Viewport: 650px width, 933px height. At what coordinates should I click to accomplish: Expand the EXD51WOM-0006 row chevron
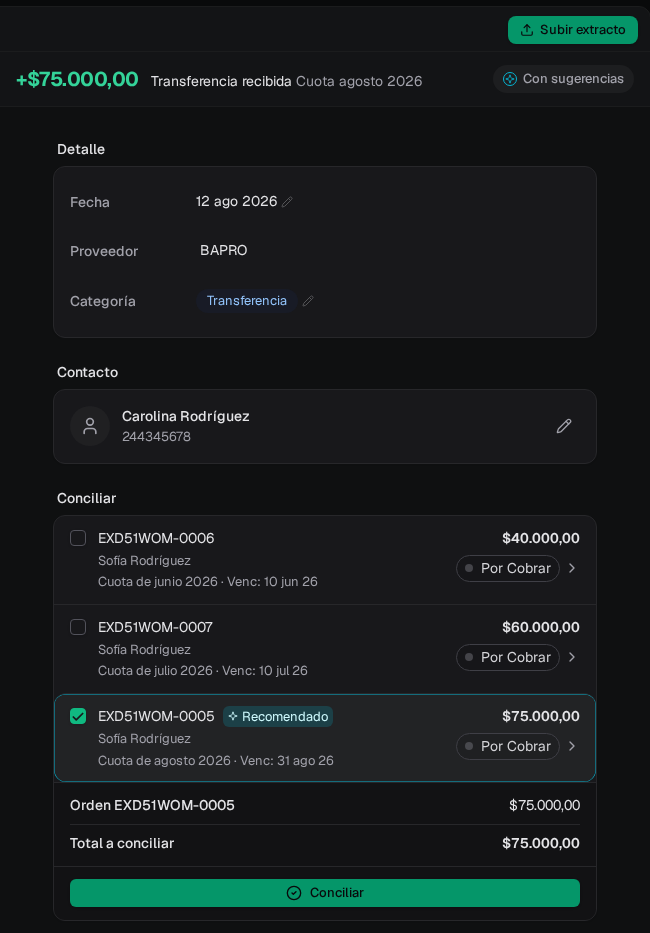pos(572,568)
